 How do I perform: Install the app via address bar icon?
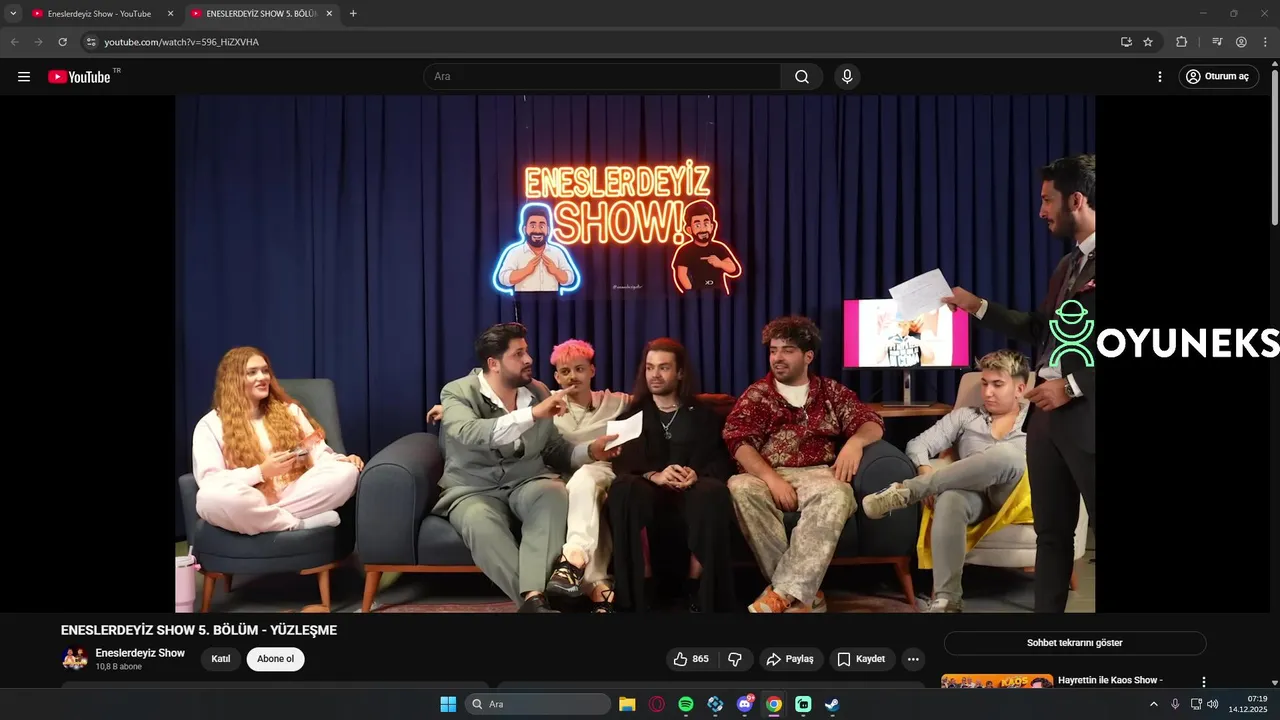(x=1126, y=42)
